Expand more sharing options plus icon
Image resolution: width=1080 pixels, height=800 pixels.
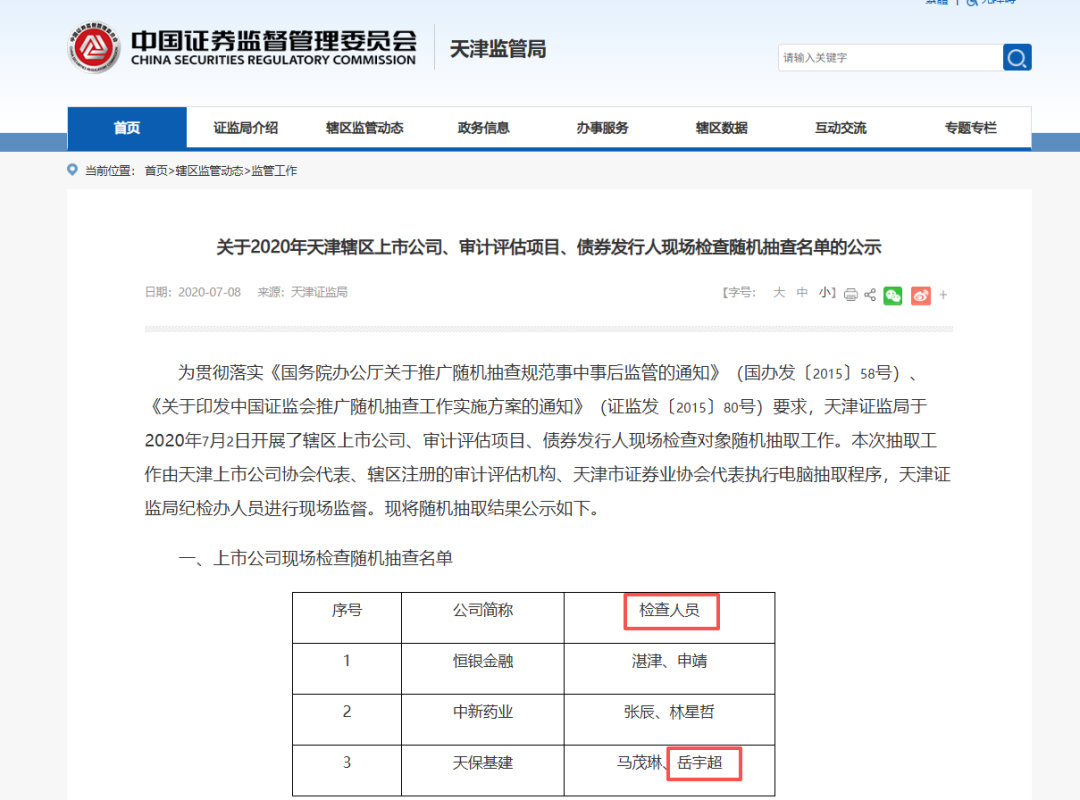[943, 295]
